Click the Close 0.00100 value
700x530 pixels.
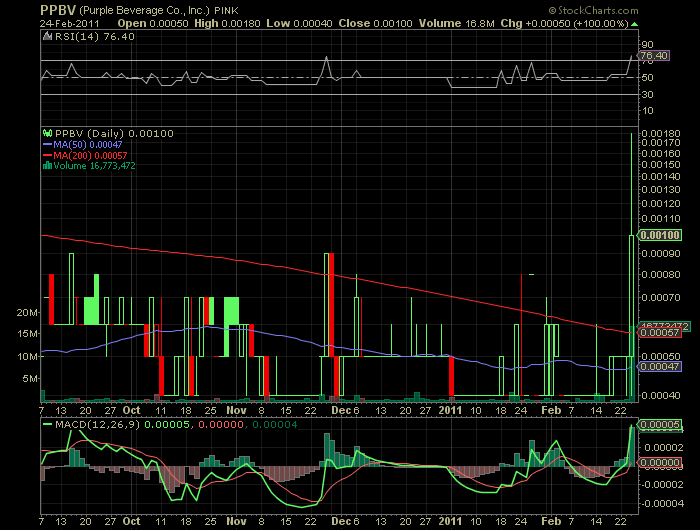[x=375, y=24]
